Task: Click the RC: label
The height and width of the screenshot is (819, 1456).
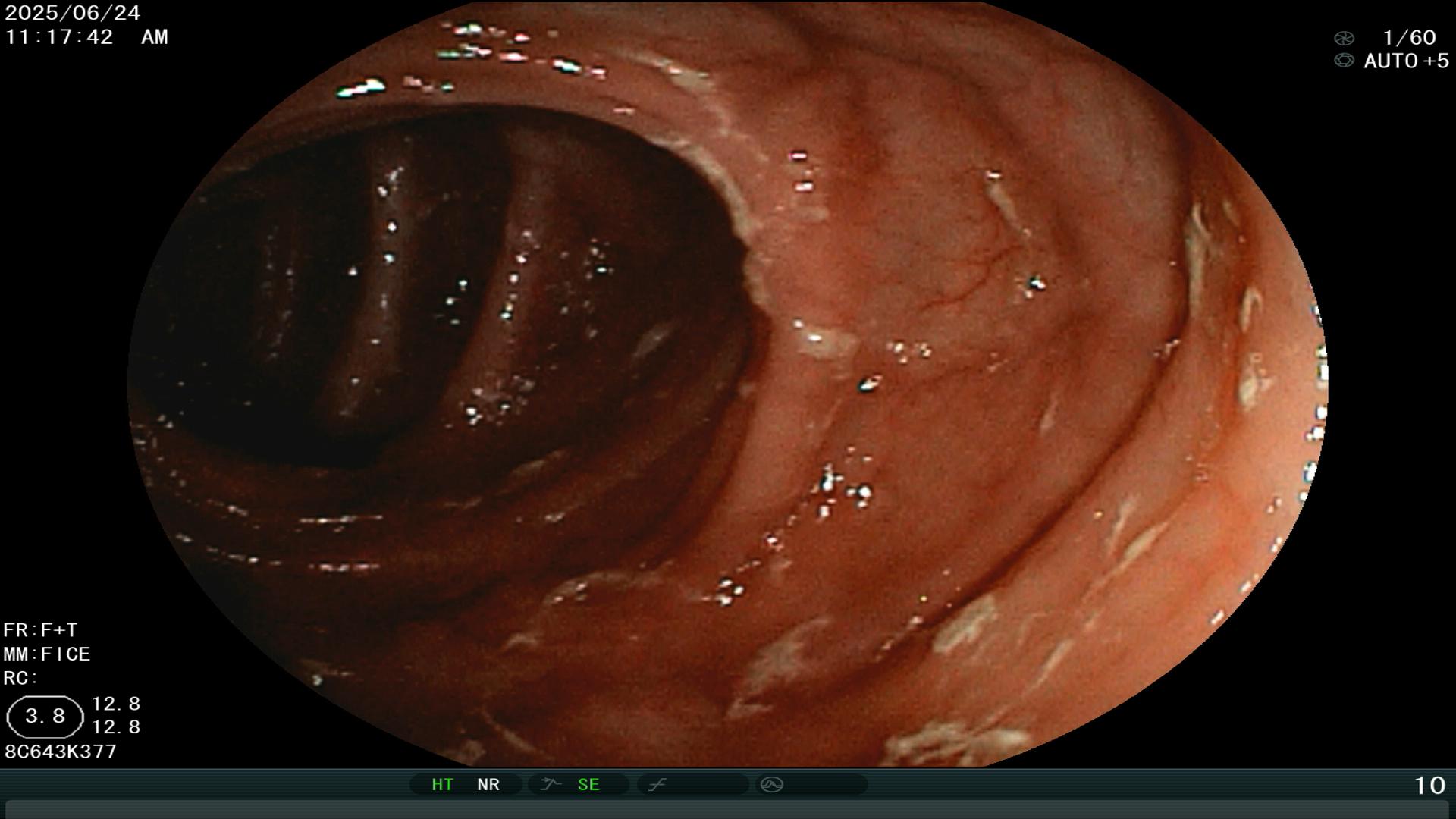Action: click(x=20, y=678)
